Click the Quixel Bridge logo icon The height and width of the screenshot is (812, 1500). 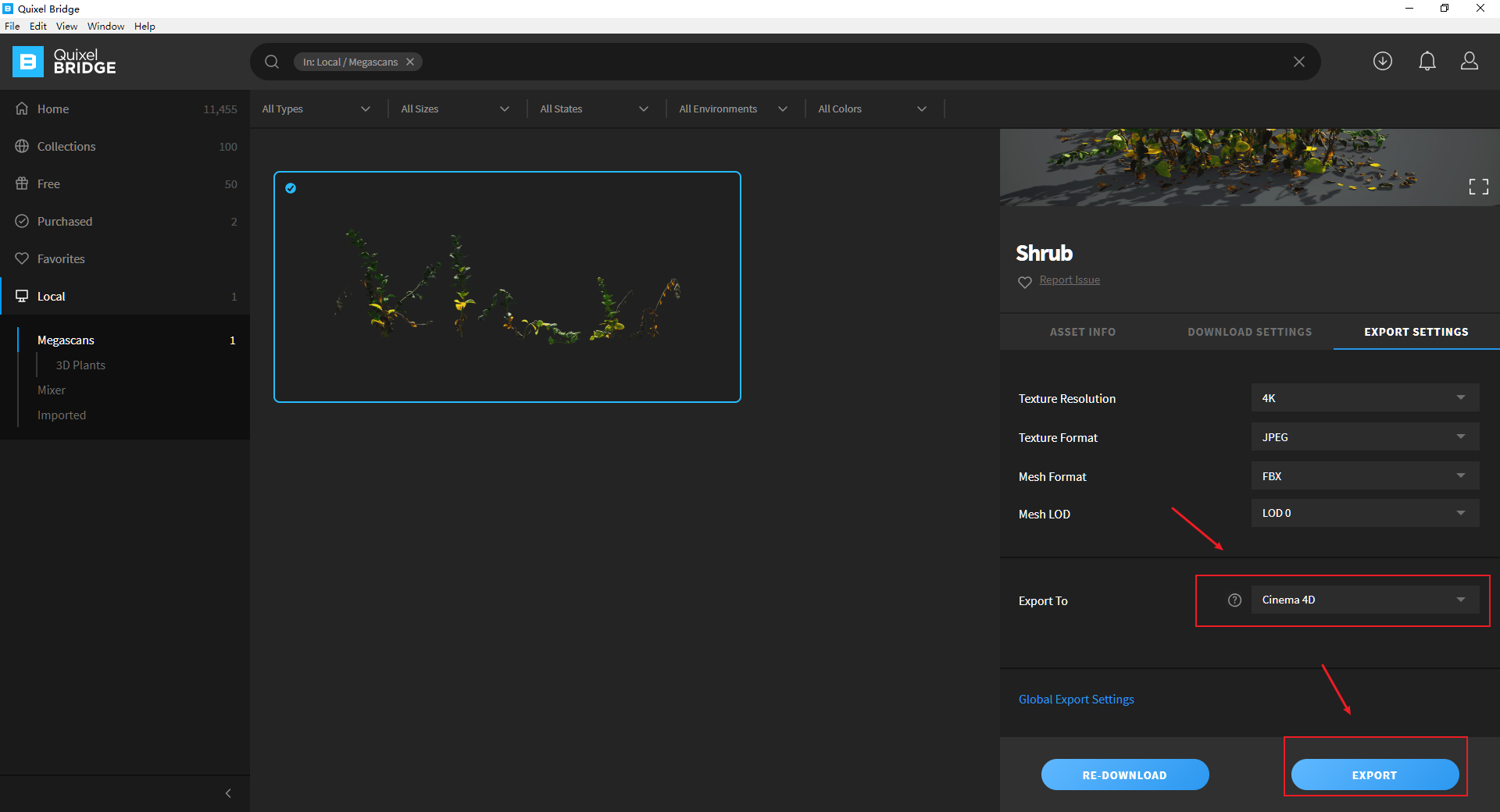coord(28,62)
